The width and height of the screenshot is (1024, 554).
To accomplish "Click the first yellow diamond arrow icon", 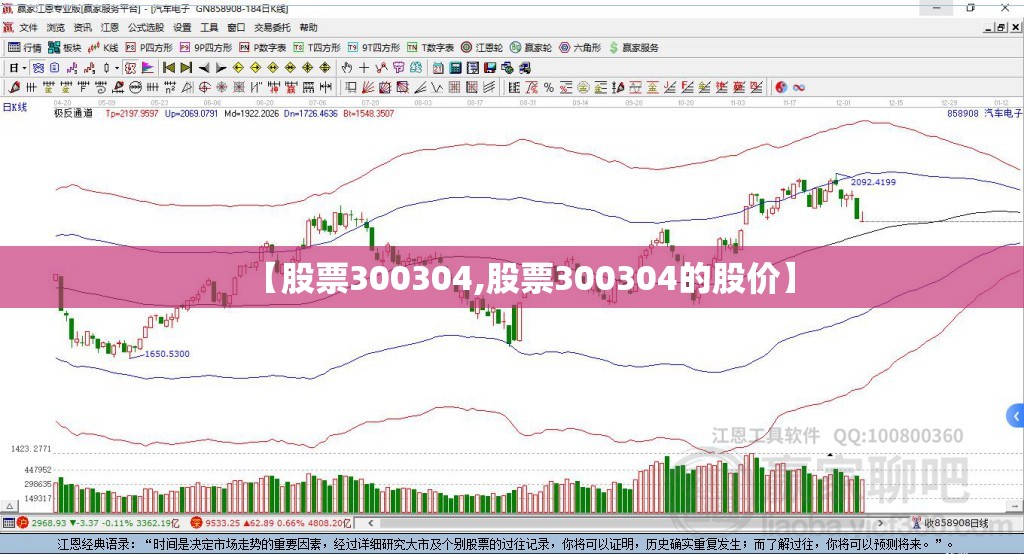I will [238, 68].
